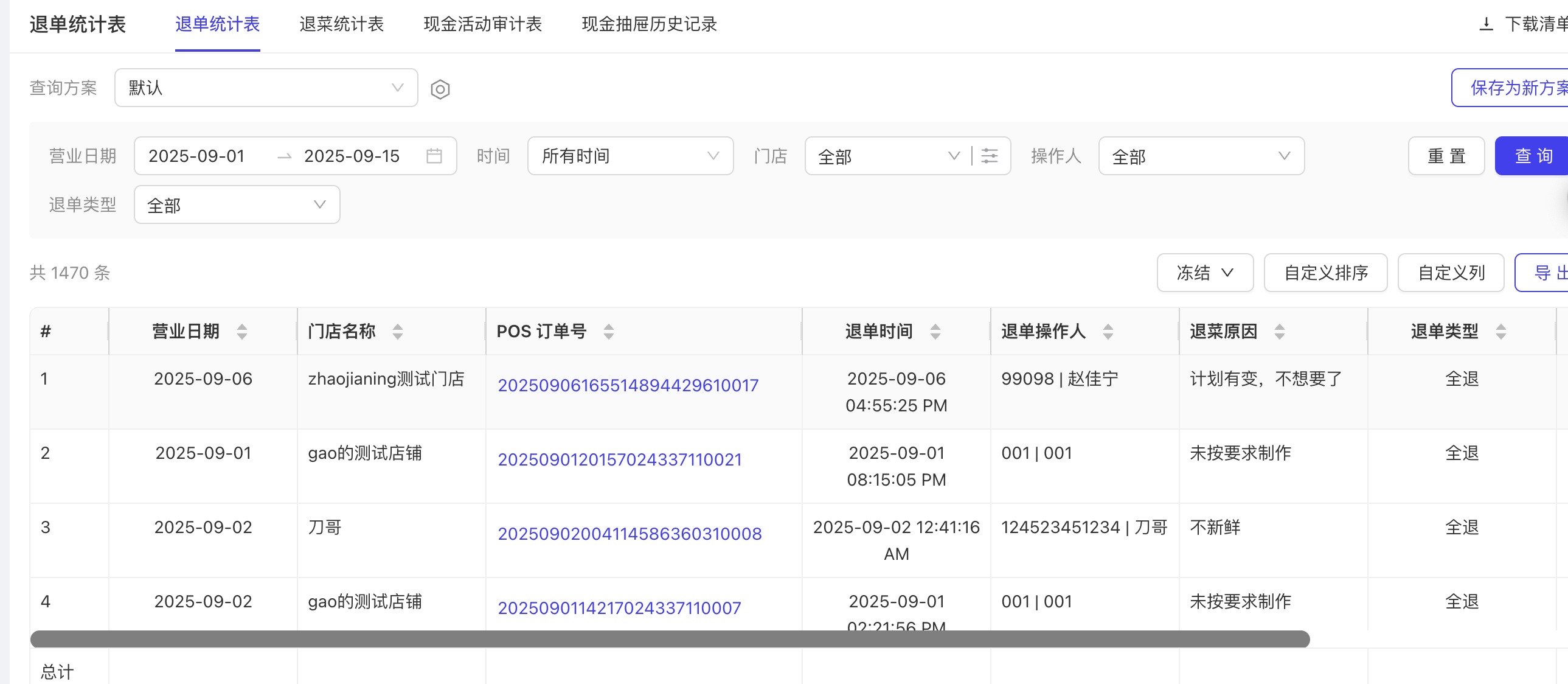This screenshot has width=1568, height=684.
Task: Expand the 退单类型 全部 filter dropdown
Action: pyautogui.click(x=237, y=204)
